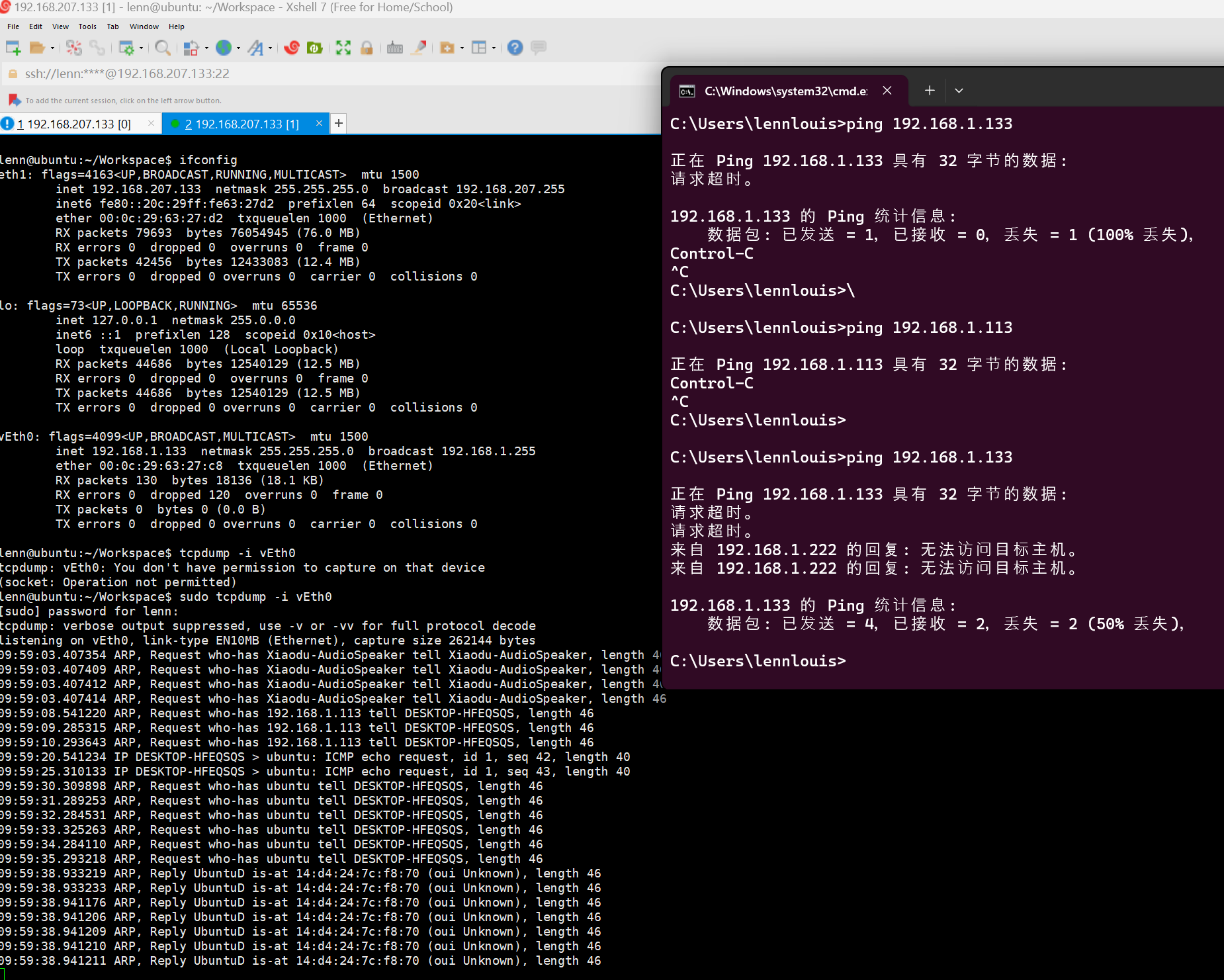Click the 'ifconfig' command text
This screenshot has height=980, width=1224.
(208, 160)
